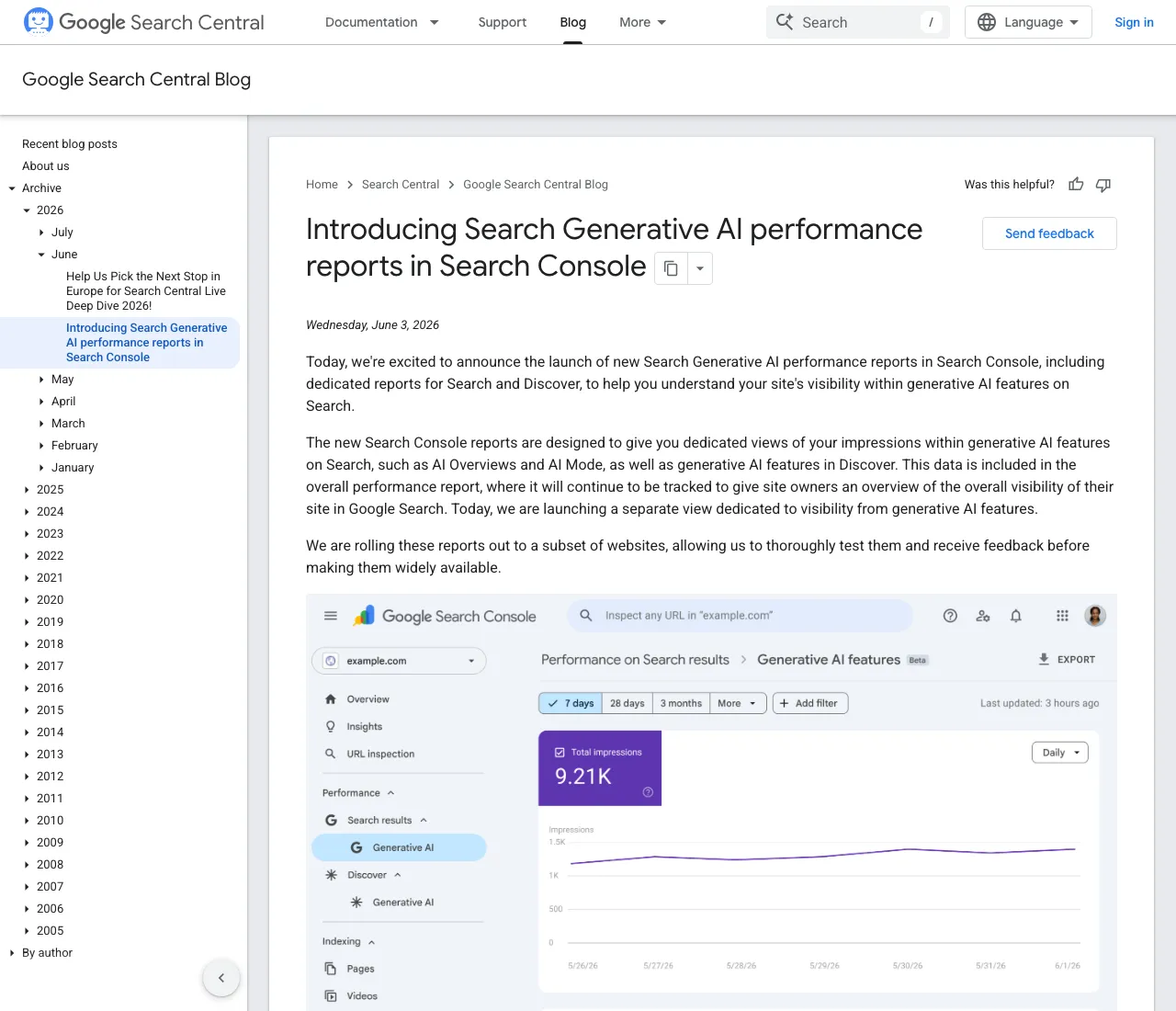Click the 'Wednesday, June 3, 2026' date text
The width and height of the screenshot is (1176, 1011).
point(372,325)
